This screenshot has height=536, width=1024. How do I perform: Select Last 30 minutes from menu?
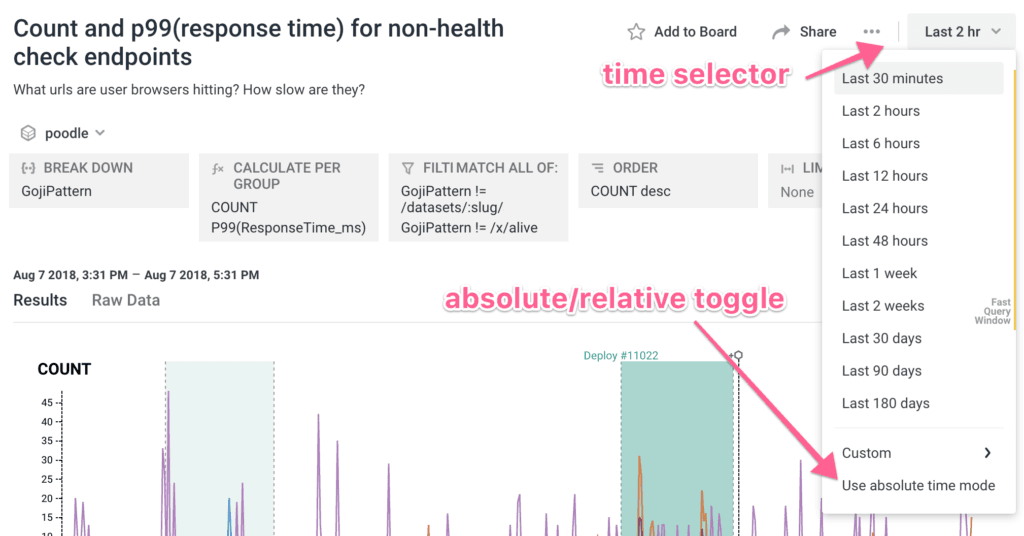click(x=892, y=78)
